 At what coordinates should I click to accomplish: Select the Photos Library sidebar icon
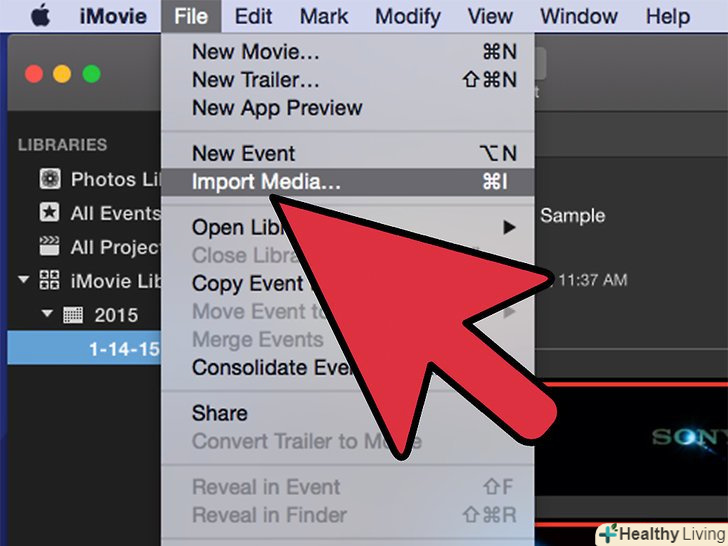50,179
